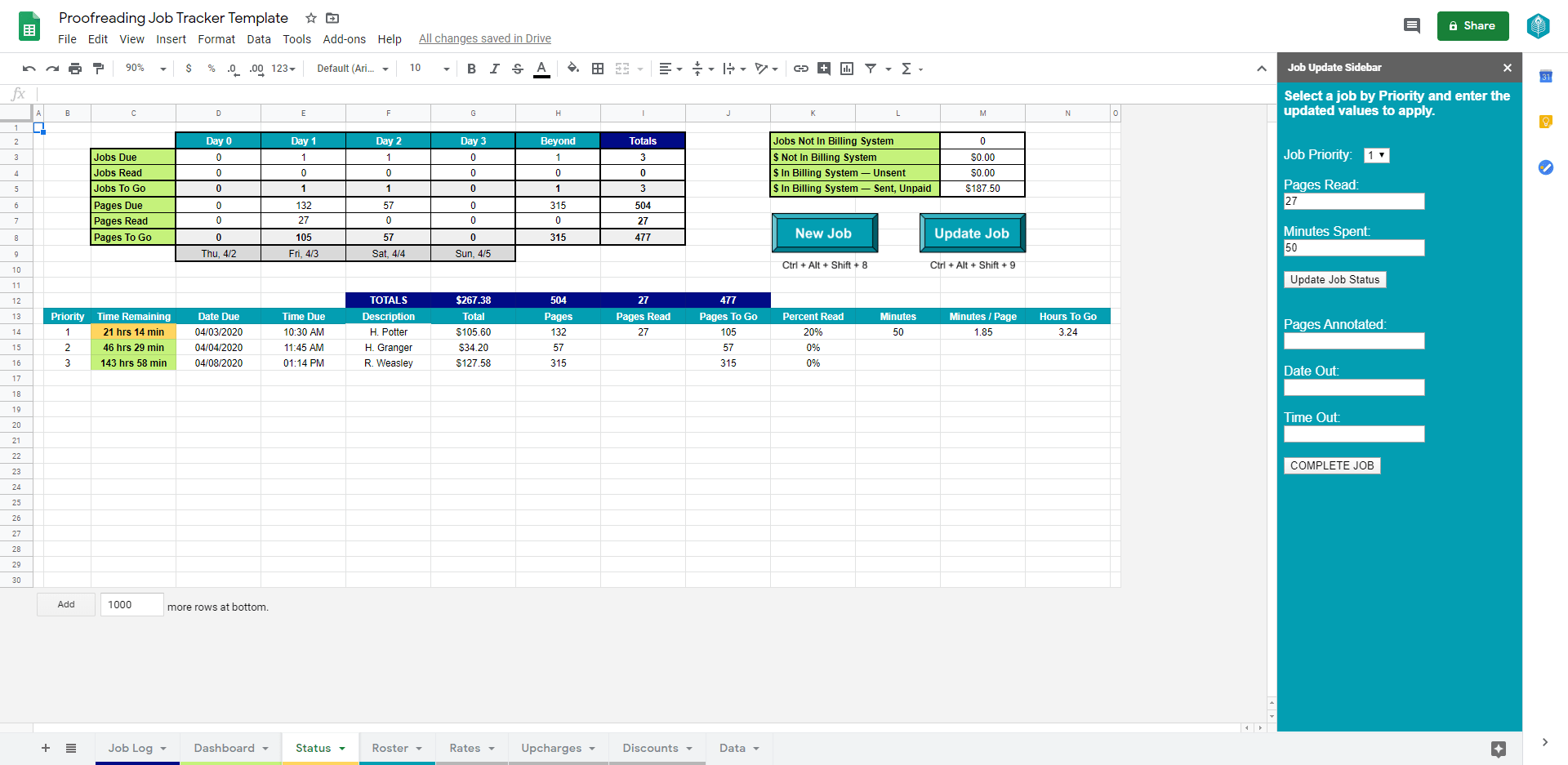Click the COMPLETE JOB button
Screen dimensions: 1568x765
pos(1332,465)
